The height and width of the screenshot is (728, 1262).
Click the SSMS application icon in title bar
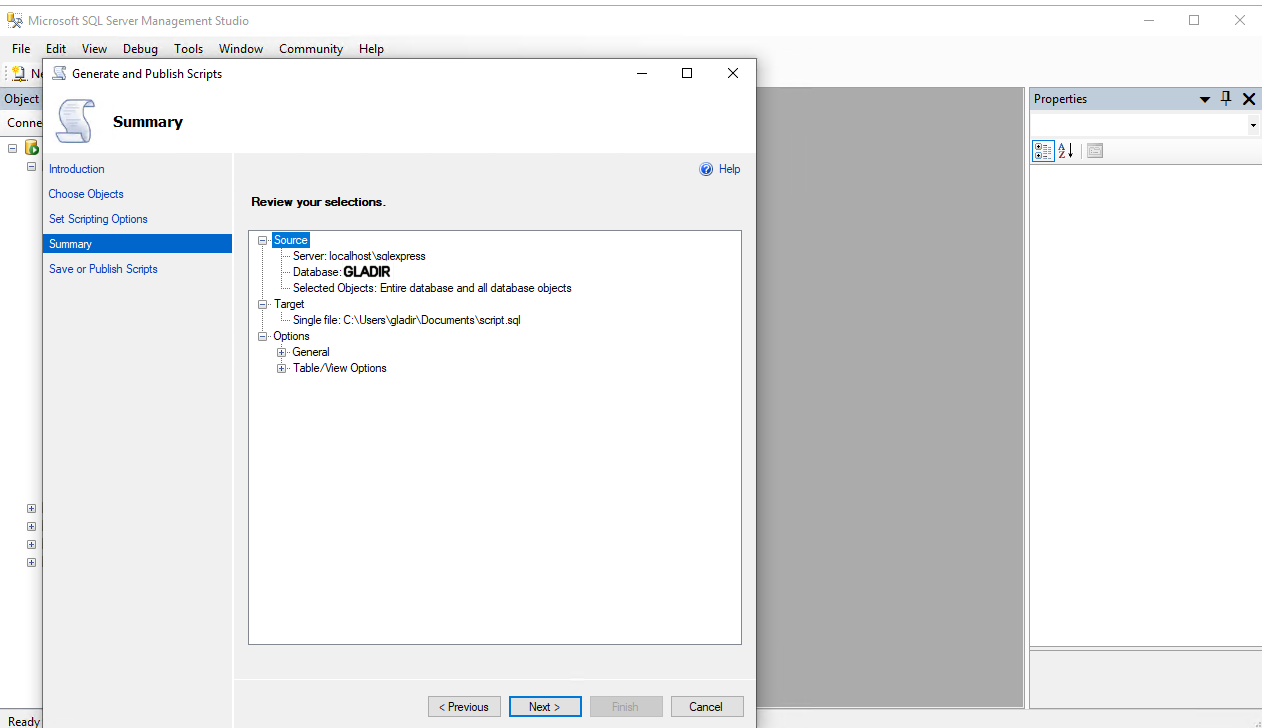point(15,20)
